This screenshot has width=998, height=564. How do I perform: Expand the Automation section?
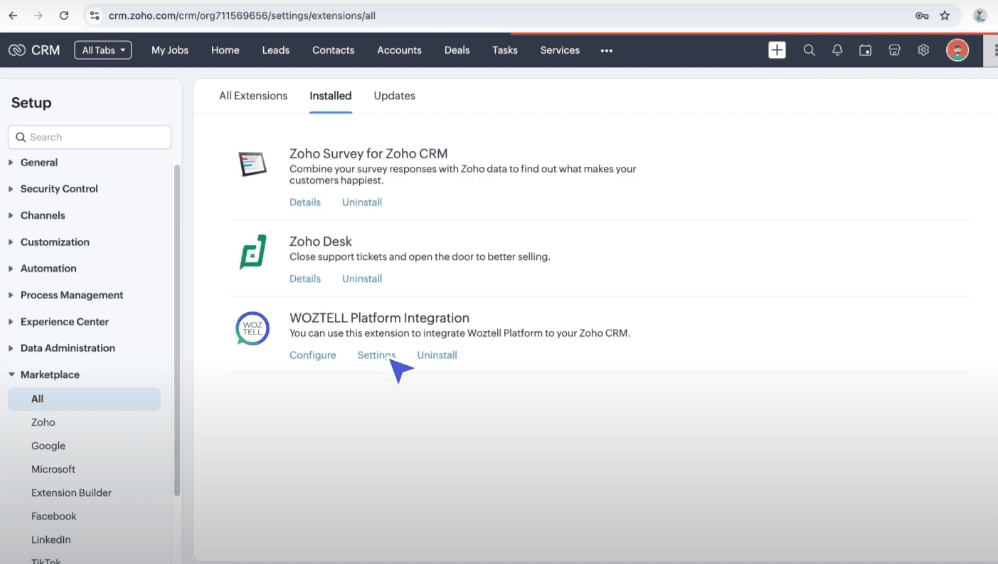[x=48, y=269]
